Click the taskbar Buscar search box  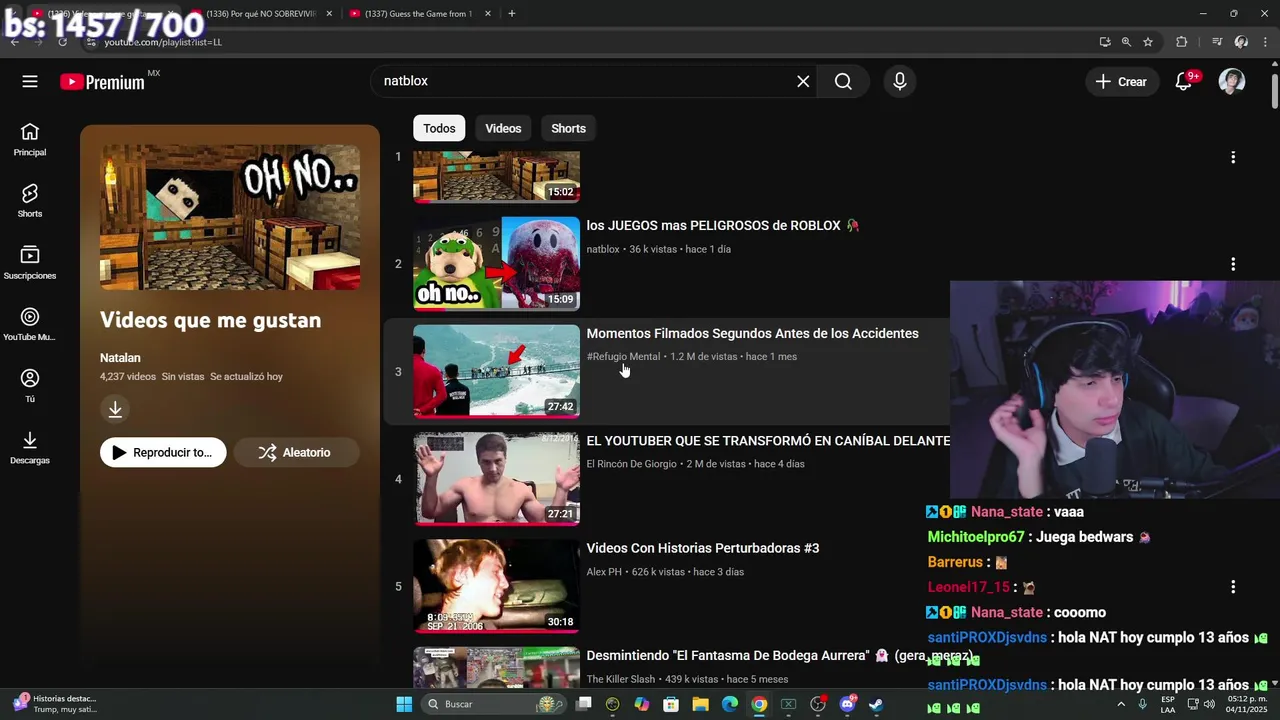[492, 704]
